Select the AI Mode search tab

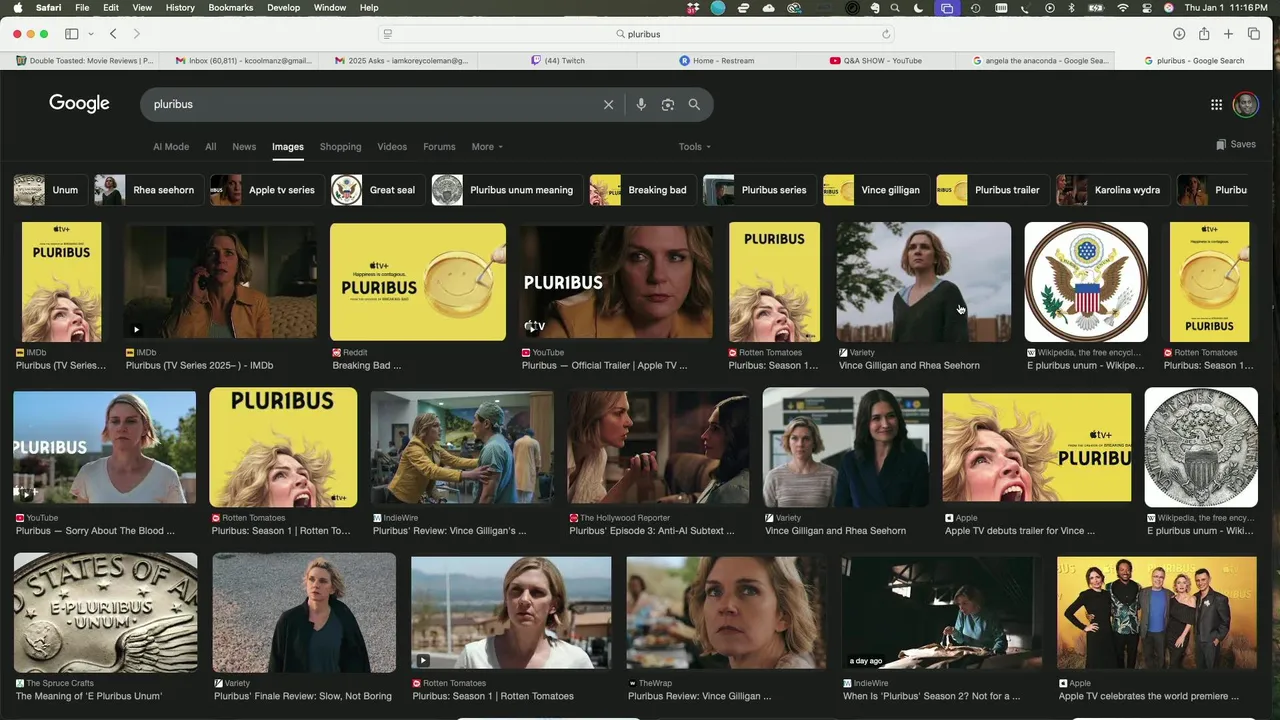pyautogui.click(x=171, y=147)
